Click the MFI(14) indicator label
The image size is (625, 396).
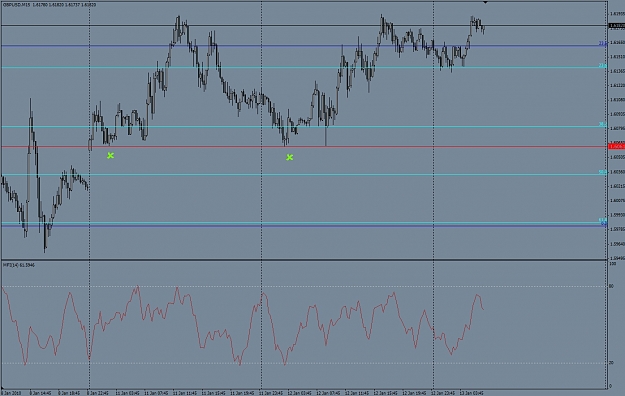click(19, 265)
